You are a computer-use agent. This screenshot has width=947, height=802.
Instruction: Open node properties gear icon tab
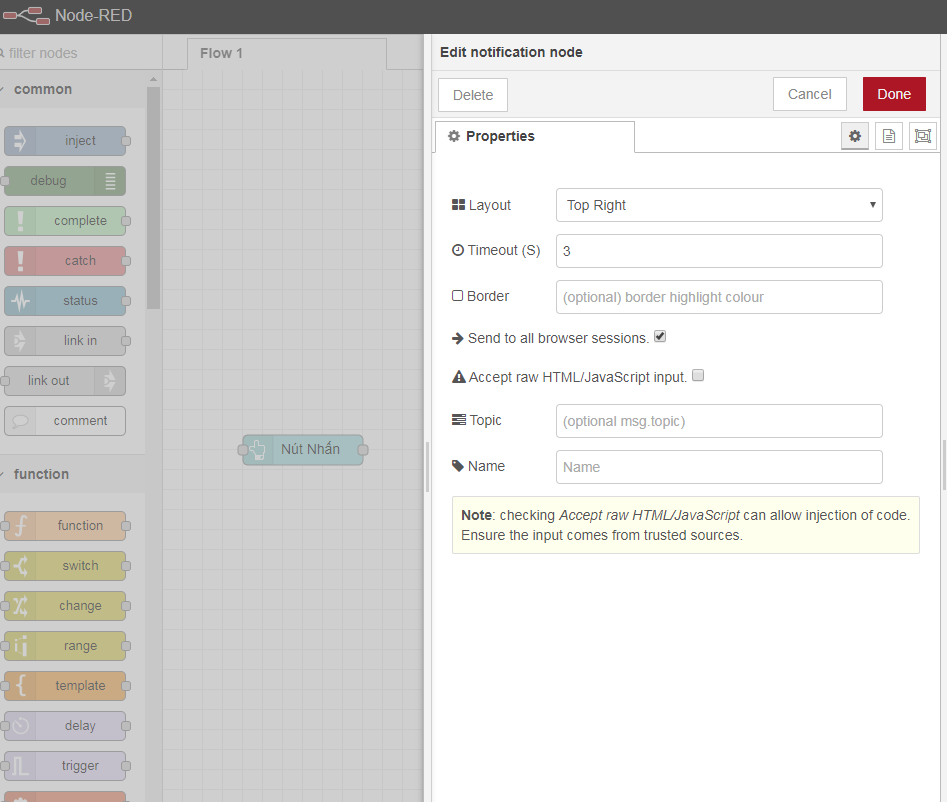855,136
